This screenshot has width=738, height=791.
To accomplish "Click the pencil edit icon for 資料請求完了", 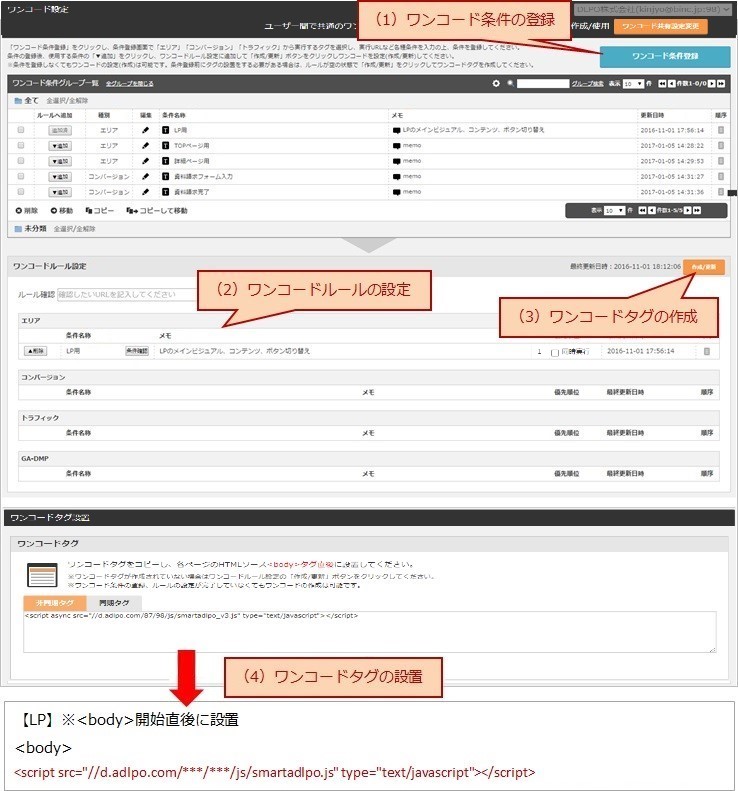I will (146, 192).
